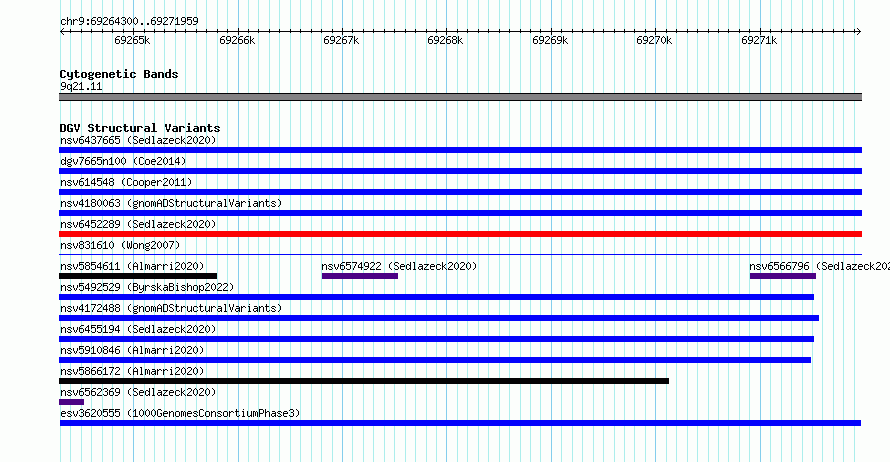Click the 69265k ruler mark
890x462 pixels.
point(132,40)
